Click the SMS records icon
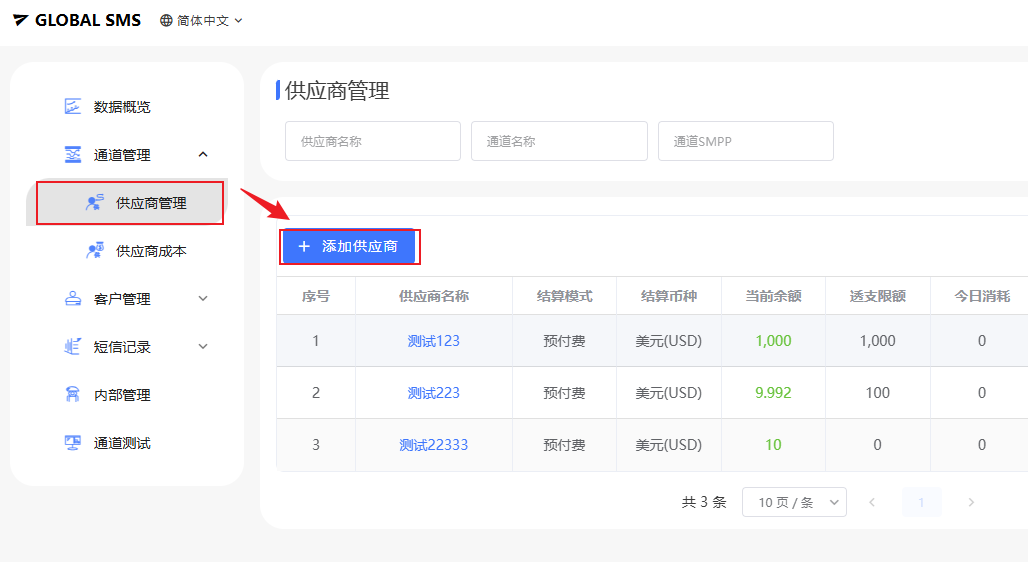Viewport: 1028px width, 562px height. [73, 347]
